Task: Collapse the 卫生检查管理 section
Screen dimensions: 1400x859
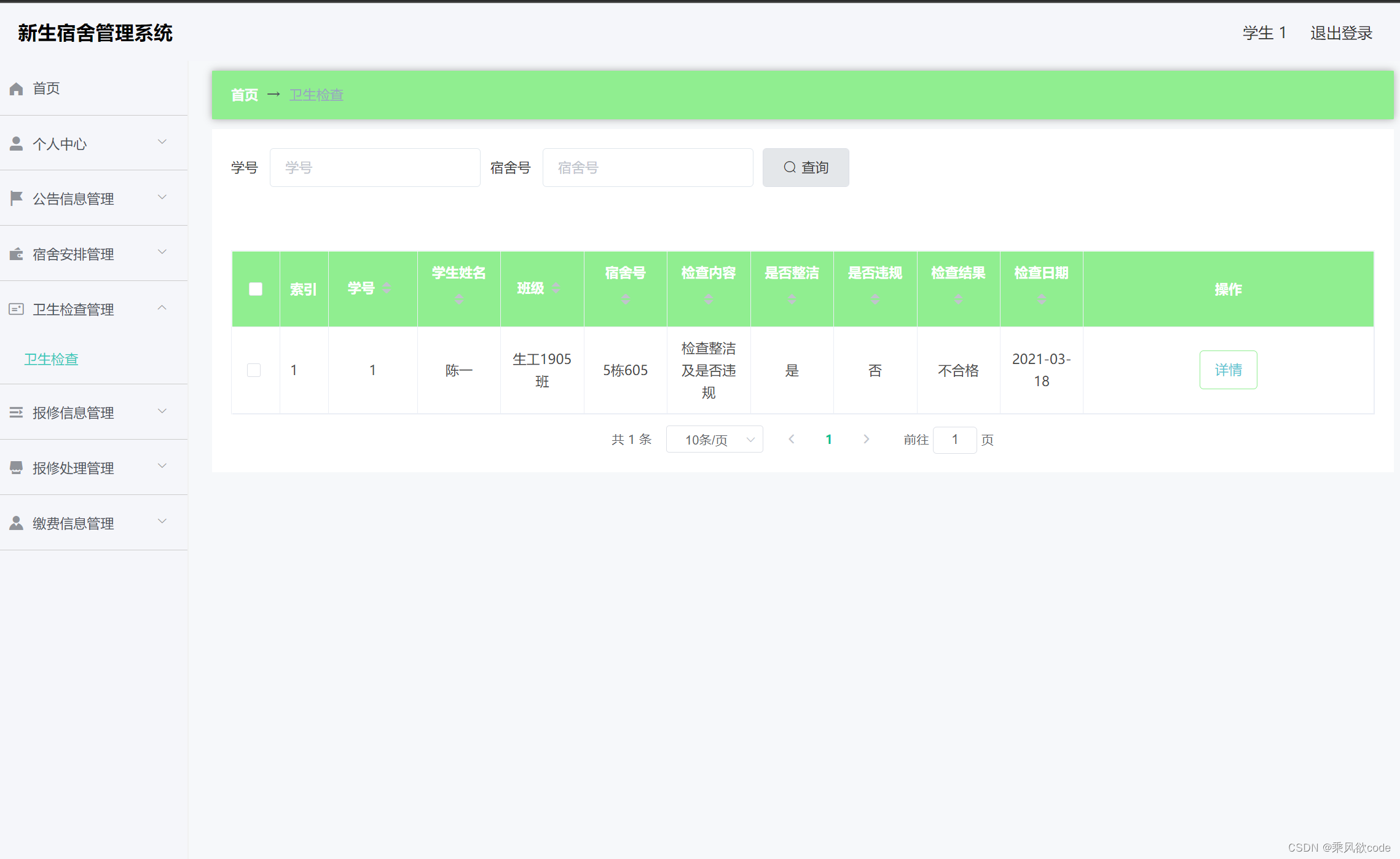Action: point(162,307)
